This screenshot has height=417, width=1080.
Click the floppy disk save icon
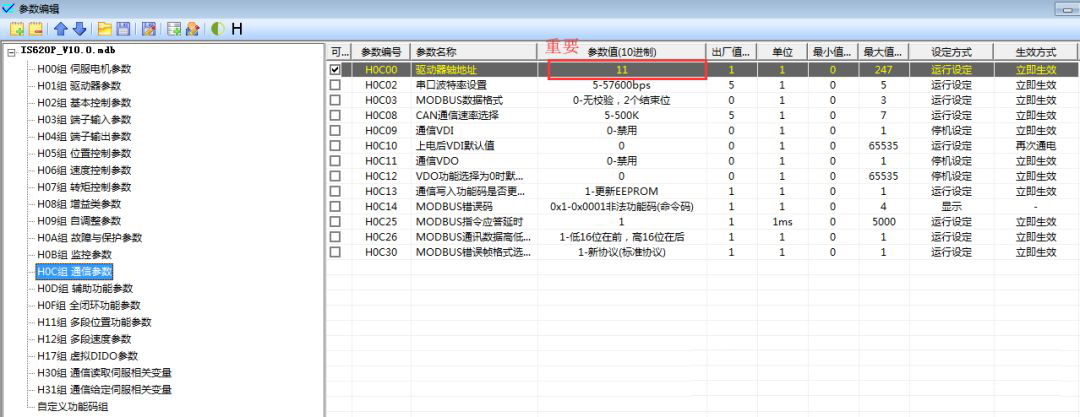tap(123, 29)
